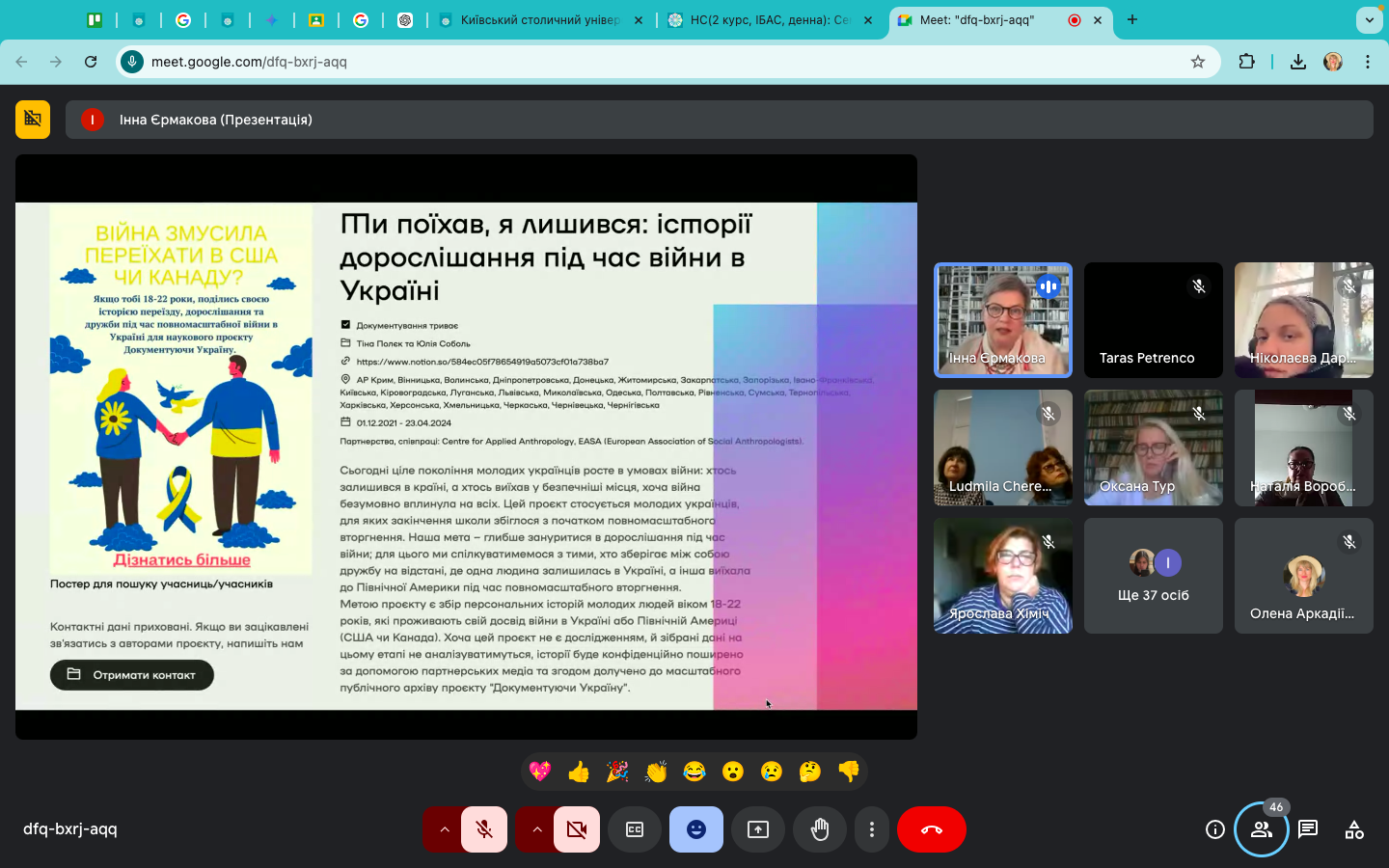Image resolution: width=1389 pixels, height=868 pixels.
Task: Open the activities shapes icon
Action: pos(1354,829)
